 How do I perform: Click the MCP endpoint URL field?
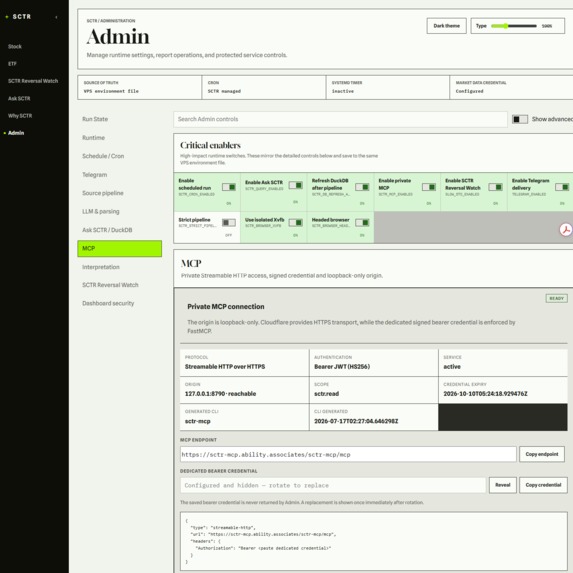pyautogui.click(x=348, y=454)
